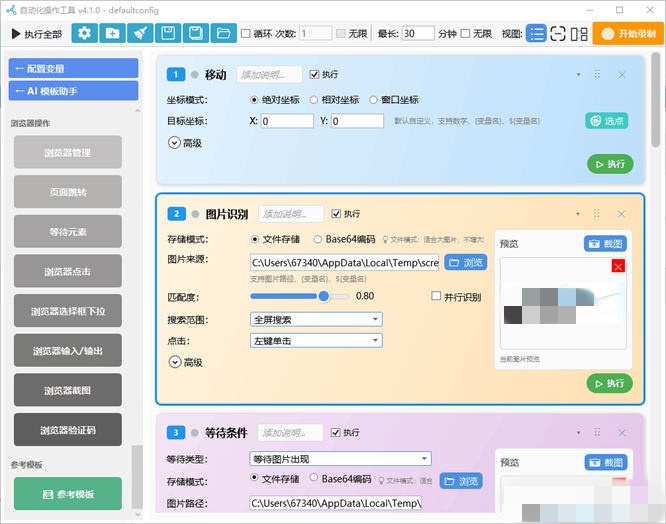Open 配置变量 panel
Image resolution: width=666 pixels, height=524 pixels.
73,68
